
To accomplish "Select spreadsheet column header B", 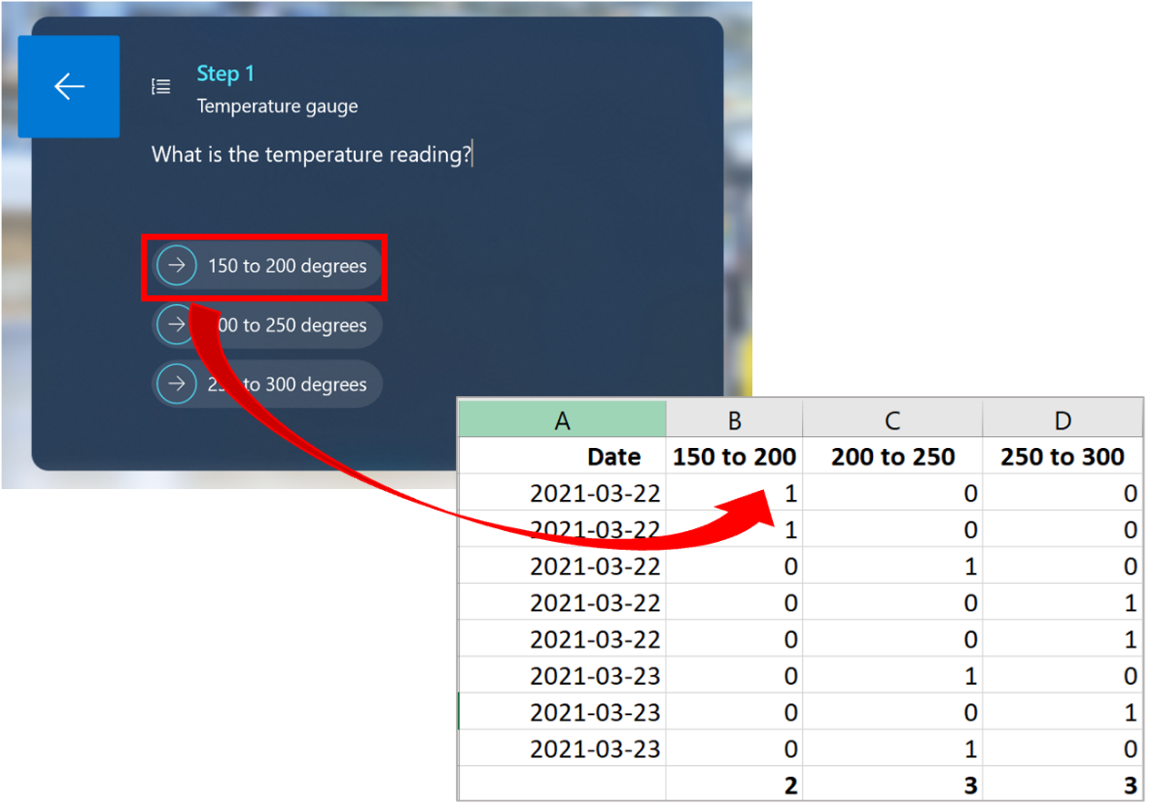I will (734, 419).
